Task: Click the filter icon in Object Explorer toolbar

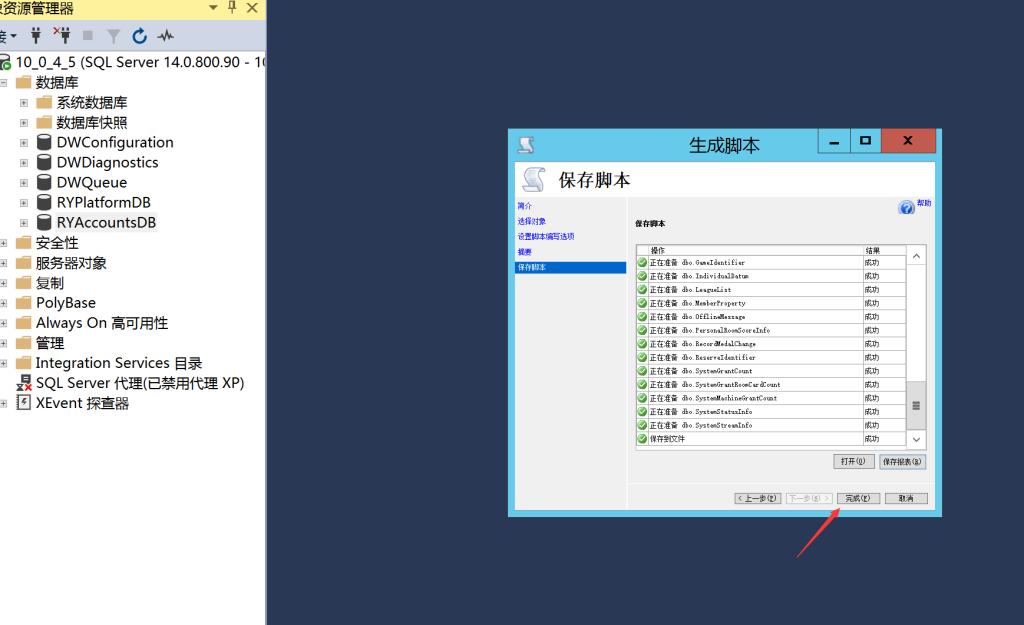Action: (x=115, y=36)
